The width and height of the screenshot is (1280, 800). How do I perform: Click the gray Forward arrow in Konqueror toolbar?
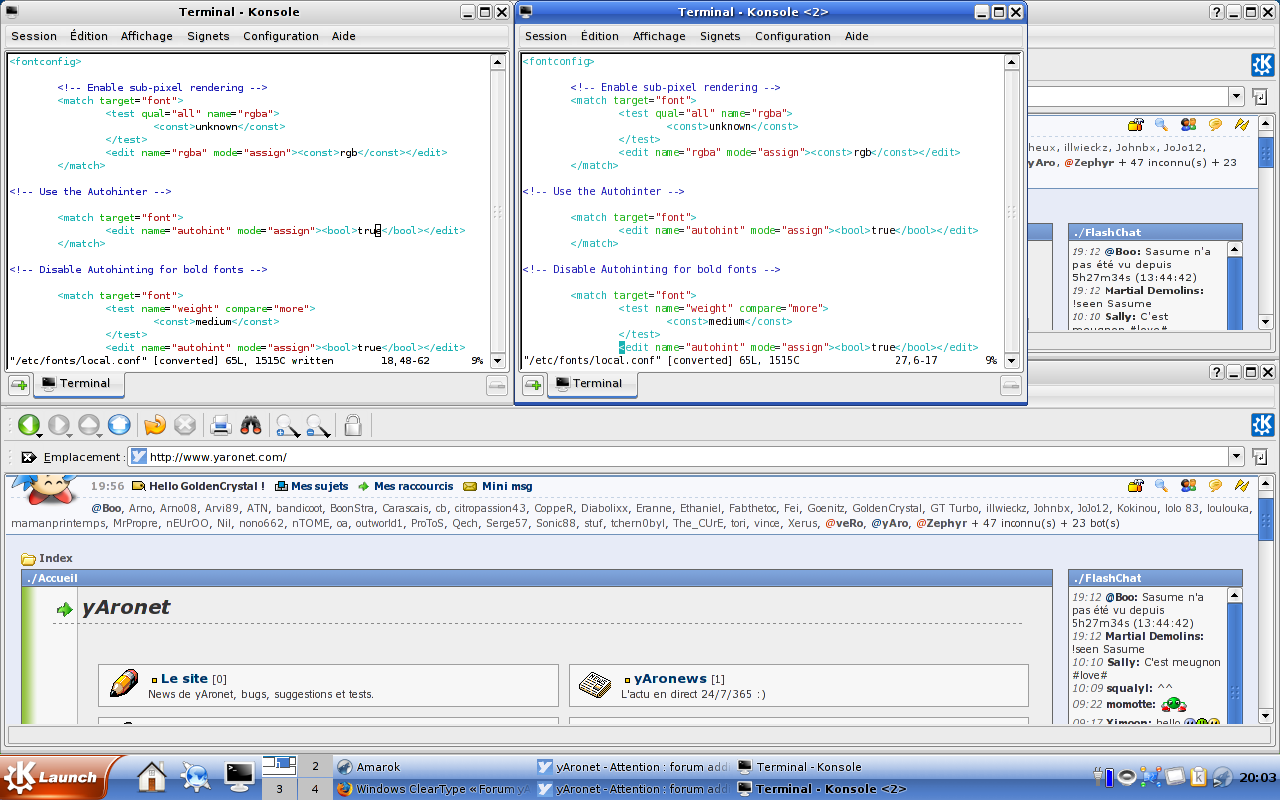(58, 425)
